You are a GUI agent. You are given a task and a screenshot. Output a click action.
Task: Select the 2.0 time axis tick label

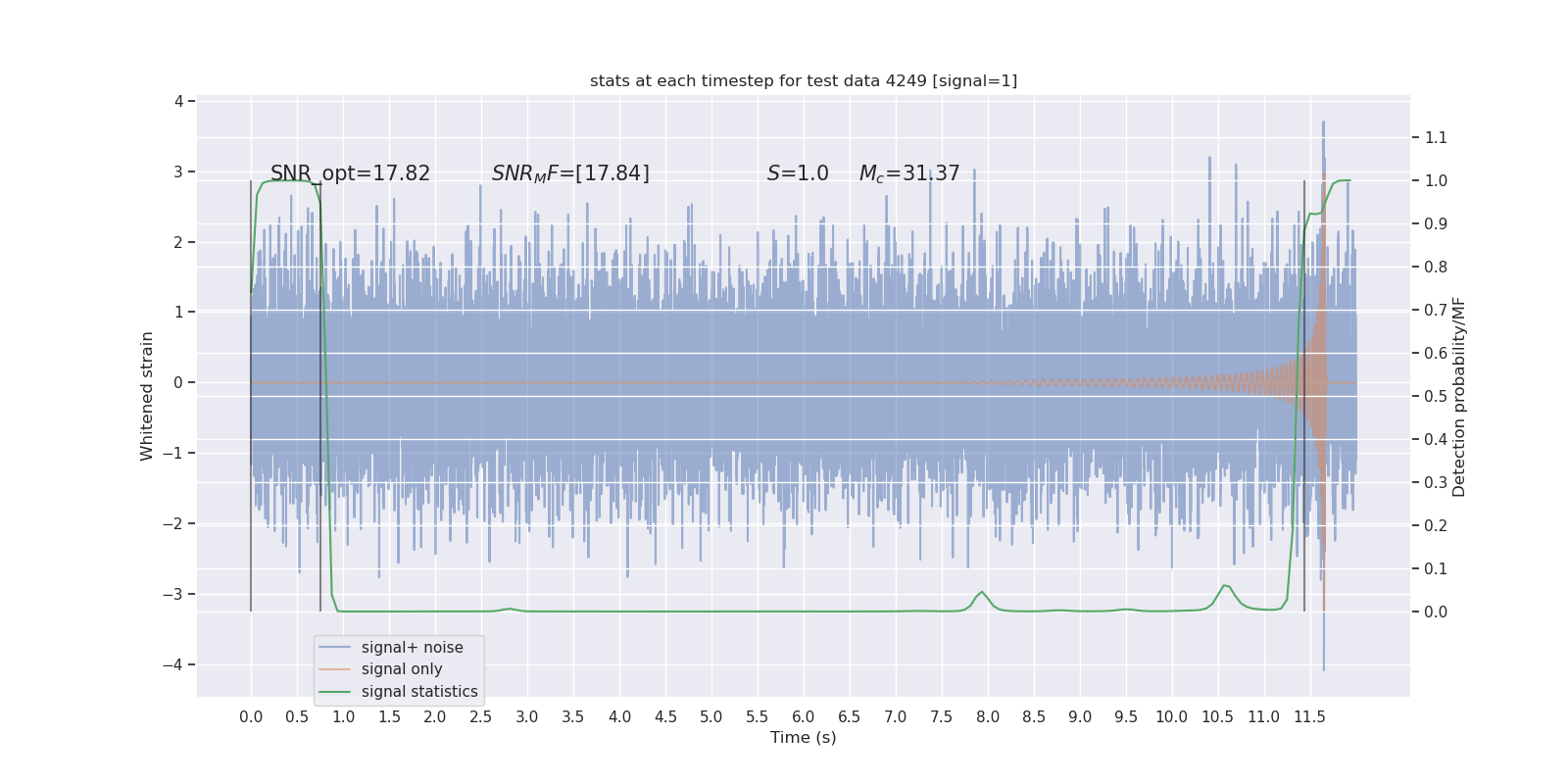pos(435,716)
